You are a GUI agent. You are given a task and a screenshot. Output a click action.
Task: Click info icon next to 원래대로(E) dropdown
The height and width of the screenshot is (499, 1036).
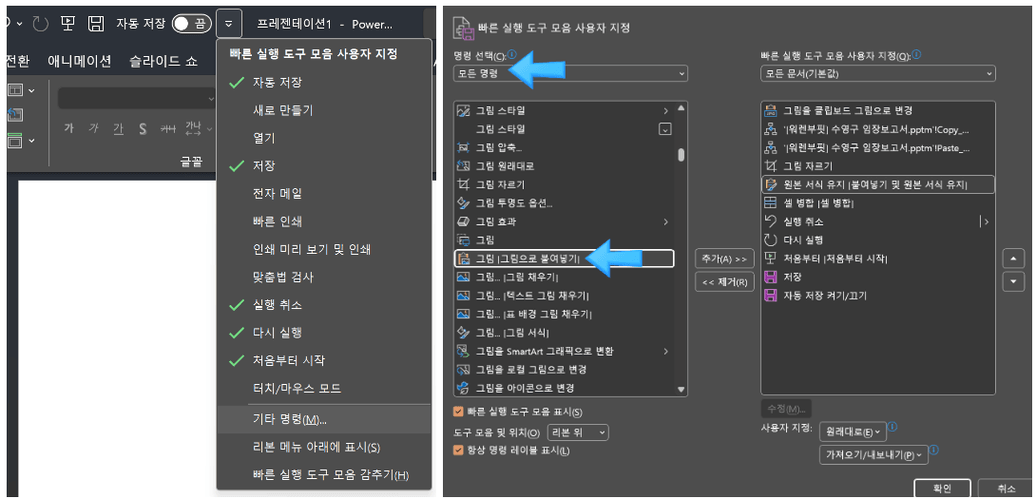click(x=893, y=427)
